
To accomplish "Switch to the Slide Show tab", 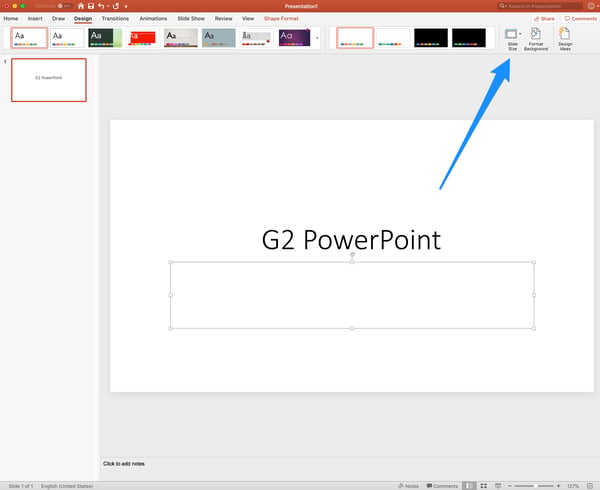I will tap(191, 18).
